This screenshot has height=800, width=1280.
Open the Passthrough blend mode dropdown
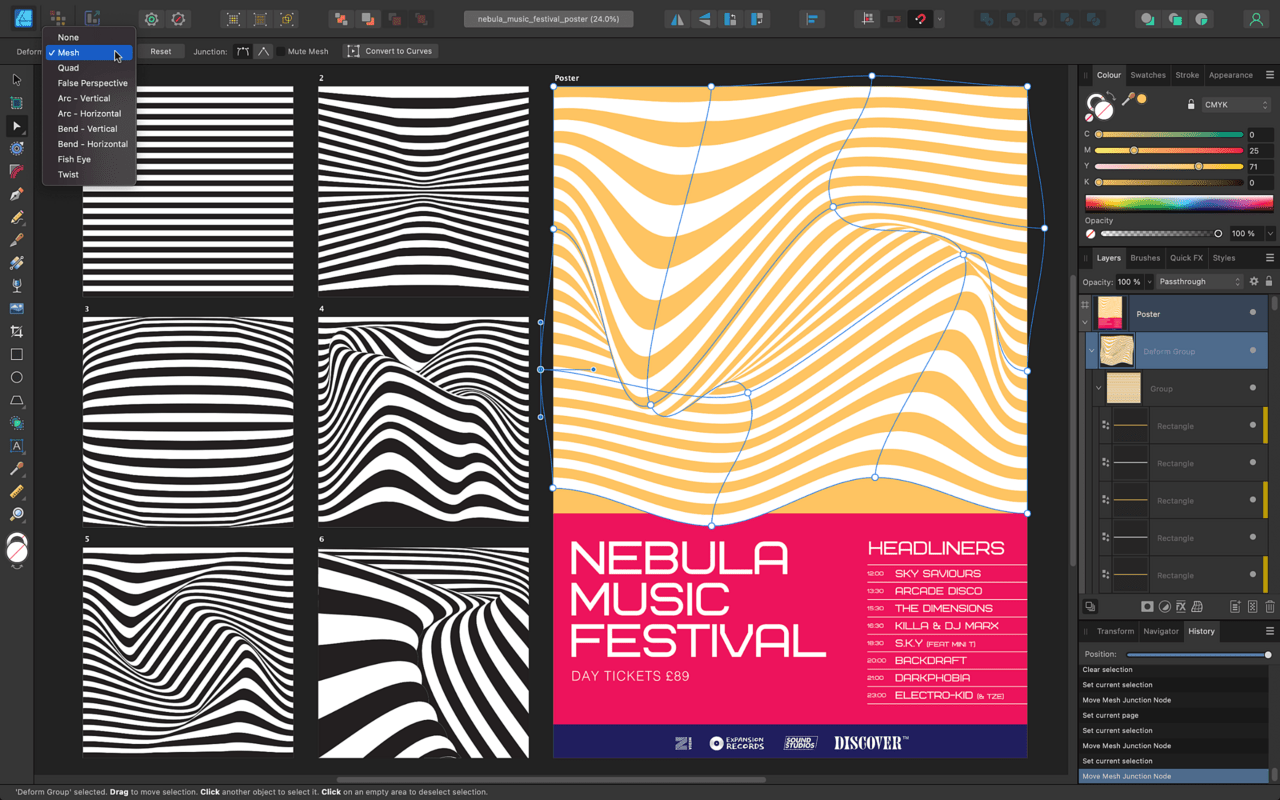pos(1199,282)
